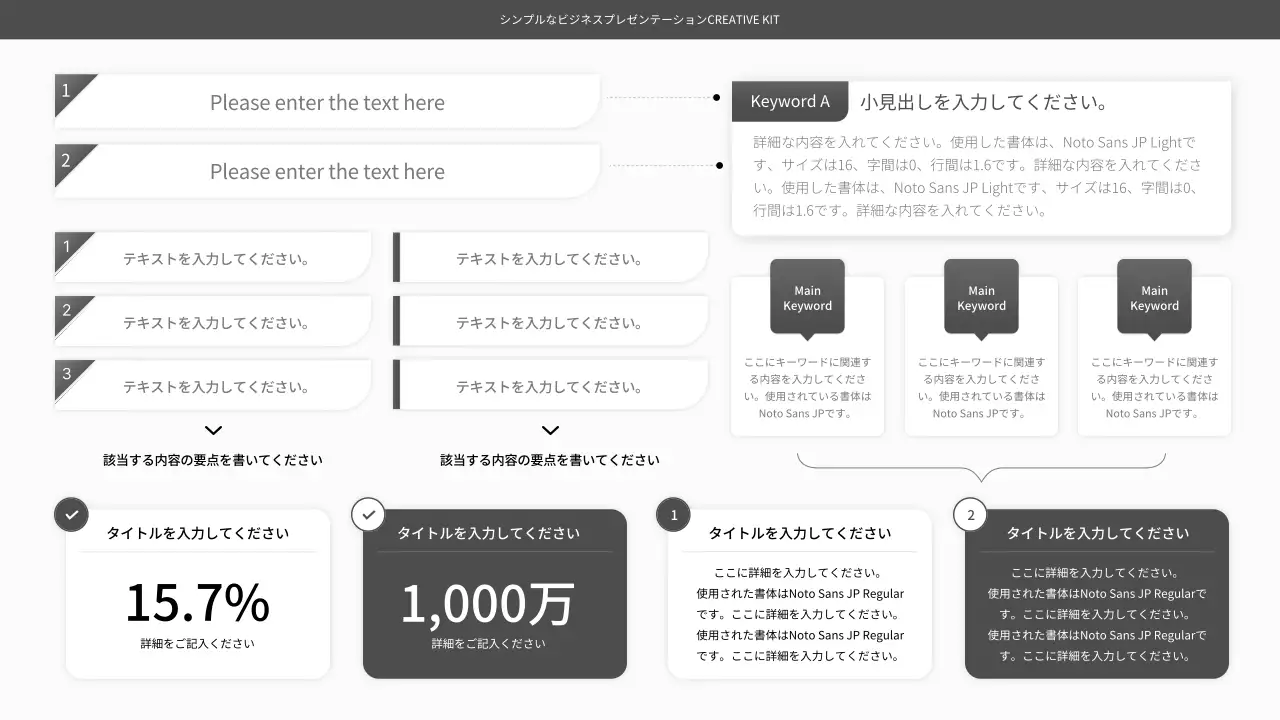This screenshot has width=1280, height=720.
Task: Click the corner ribbon numbered 2 below it
Action: (x=67, y=163)
